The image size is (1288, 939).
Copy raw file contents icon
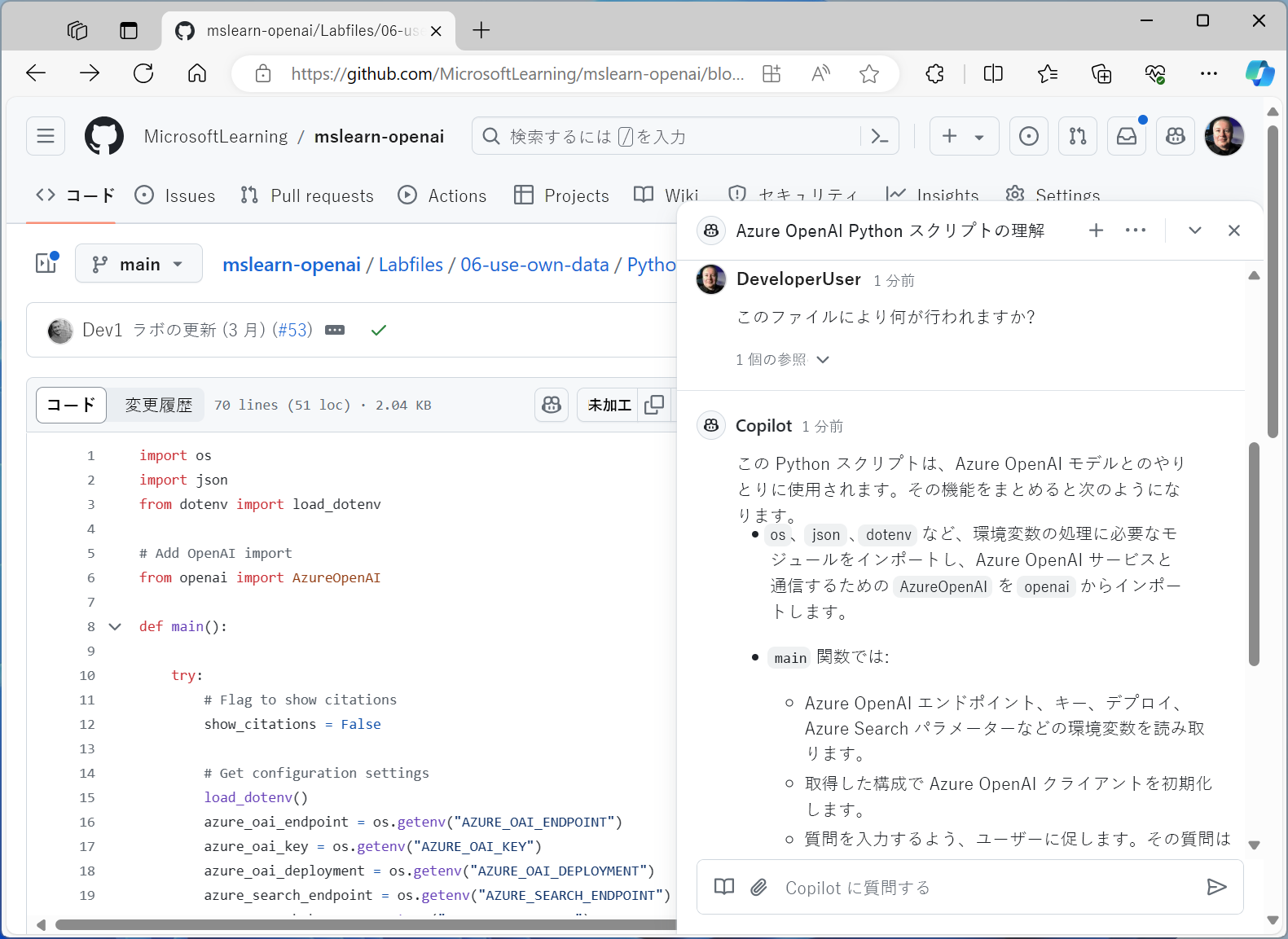click(x=654, y=405)
